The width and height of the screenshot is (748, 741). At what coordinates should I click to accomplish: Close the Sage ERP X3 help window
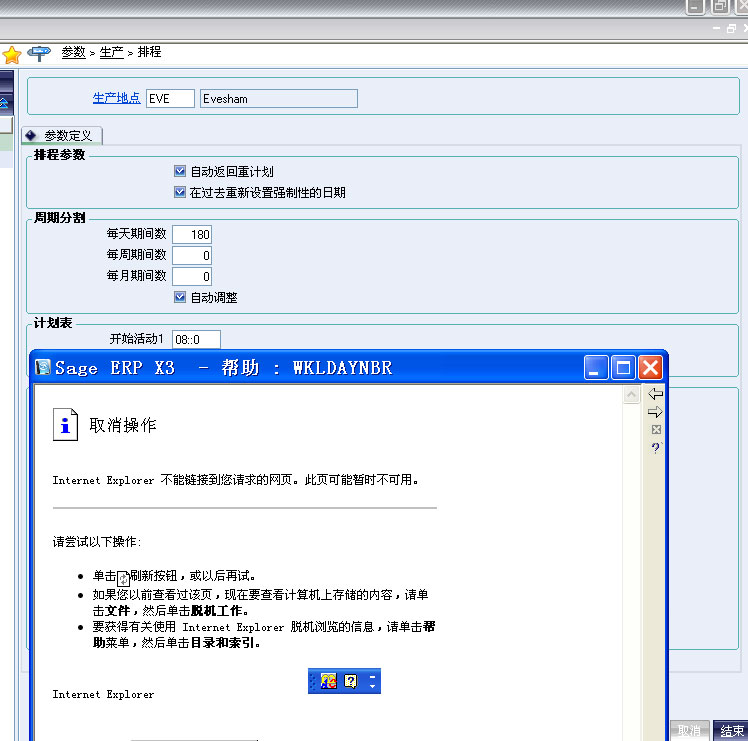coord(650,367)
